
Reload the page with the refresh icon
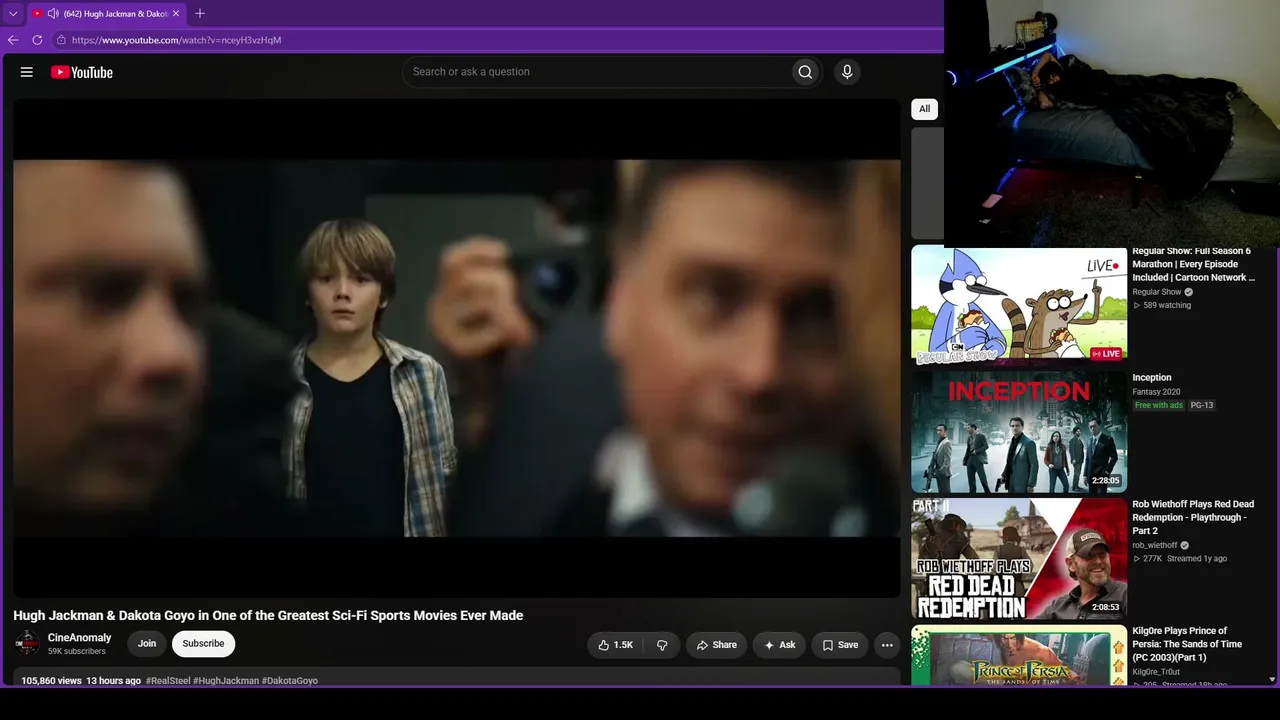pyautogui.click(x=37, y=40)
